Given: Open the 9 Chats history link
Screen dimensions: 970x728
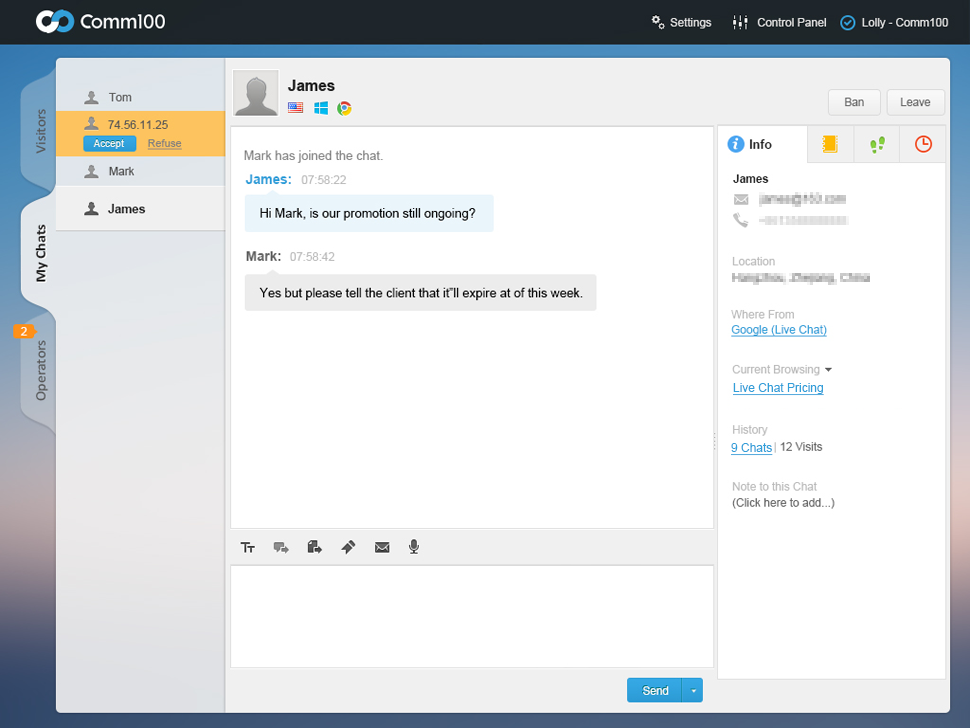Looking at the screenshot, I should pyautogui.click(x=751, y=447).
